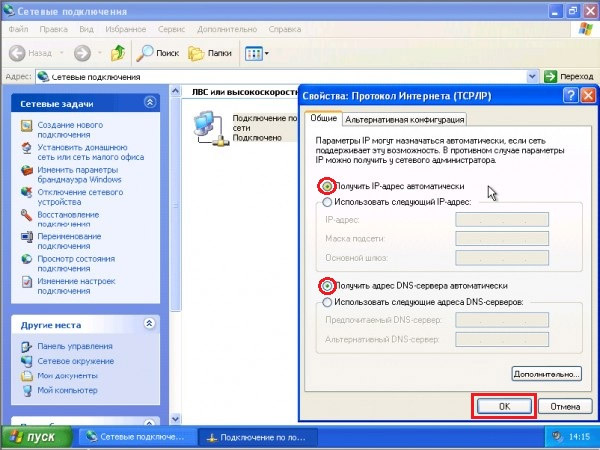Collapse the Сетевые задачи panel
The height and width of the screenshot is (450, 600).
[150, 102]
